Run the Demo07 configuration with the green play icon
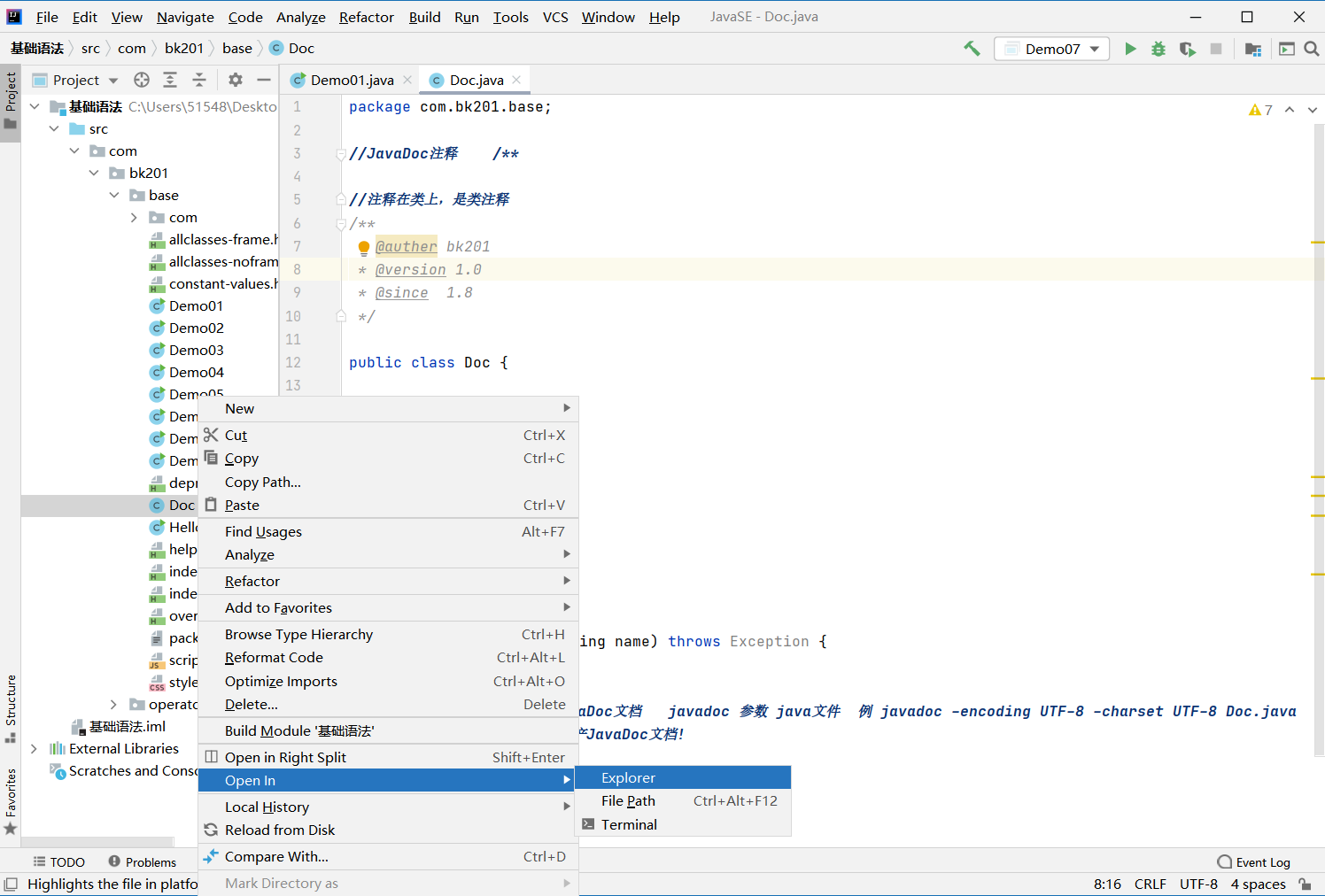Image resolution: width=1325 pixels, height=896 pixels. (x=1130, y=49)
